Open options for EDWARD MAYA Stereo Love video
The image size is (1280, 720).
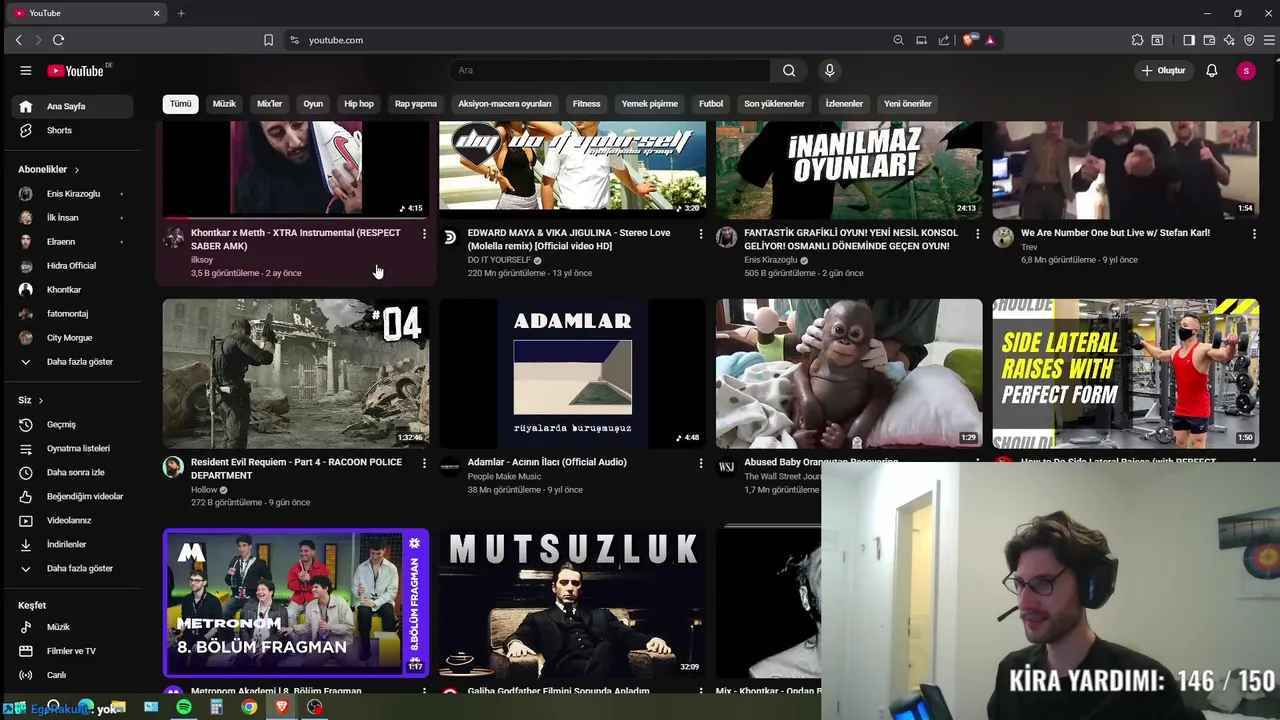700,234
